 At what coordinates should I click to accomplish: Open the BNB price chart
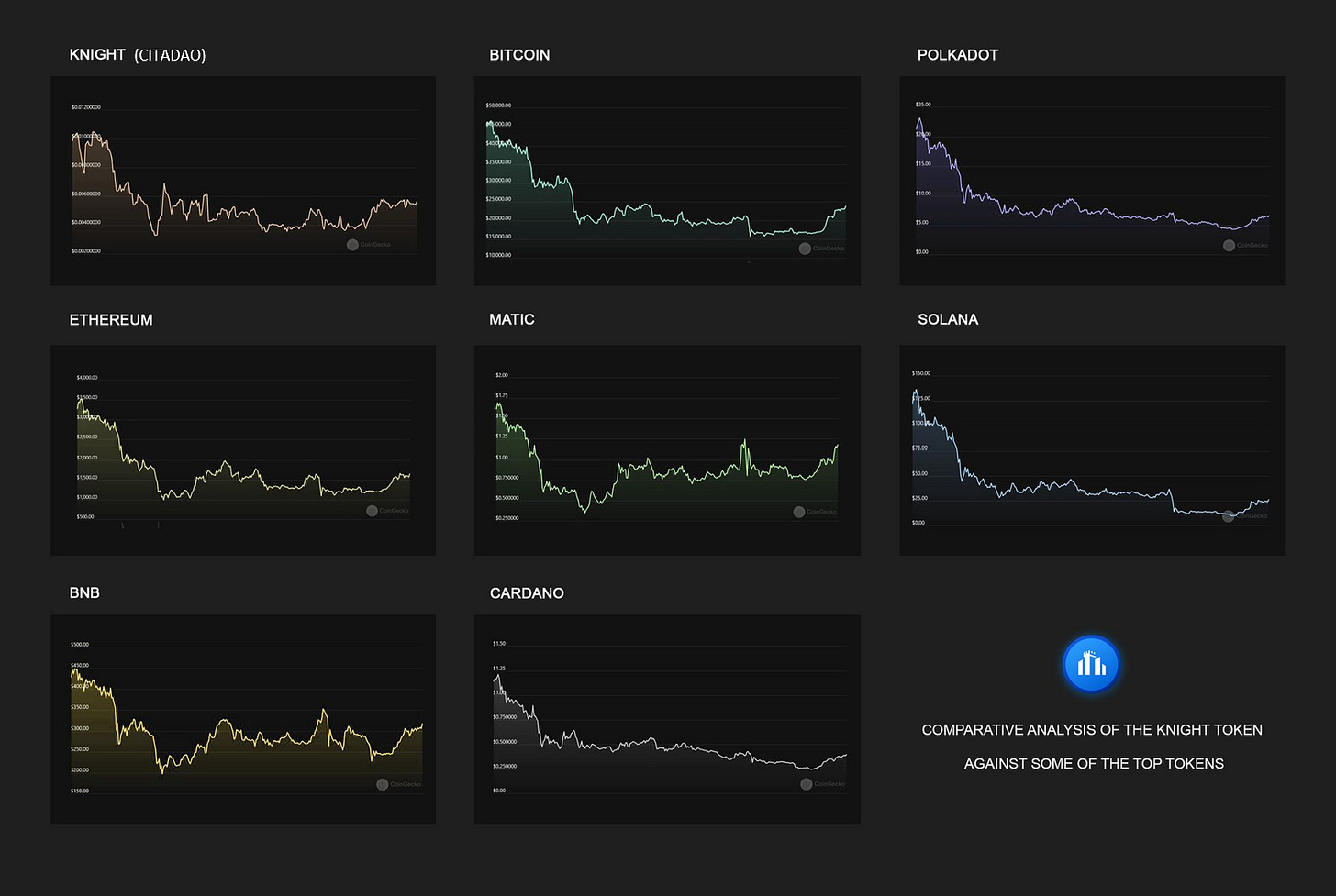coord(243,720)
